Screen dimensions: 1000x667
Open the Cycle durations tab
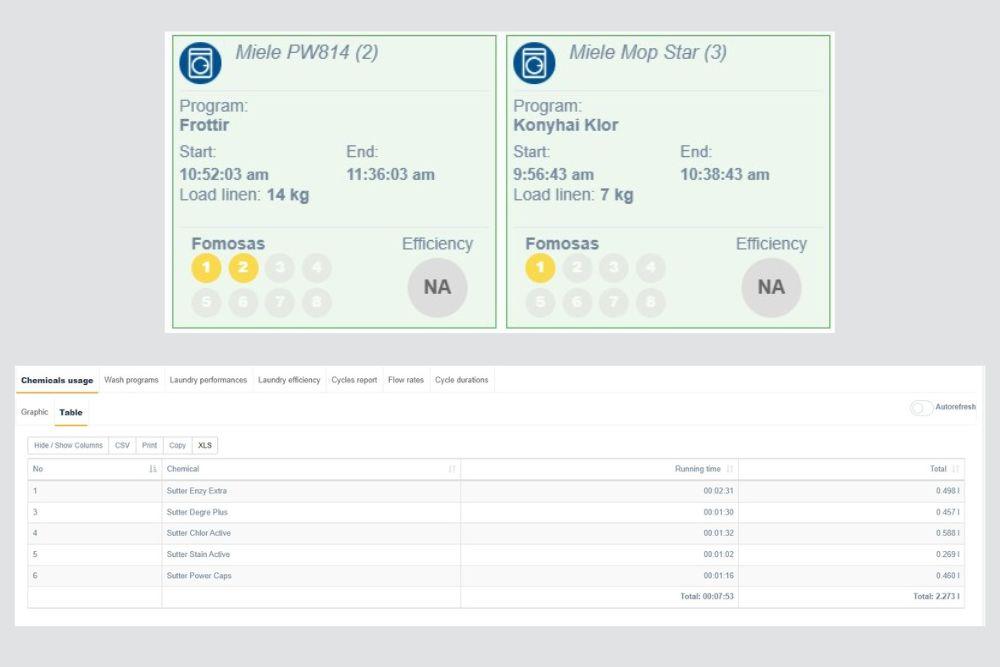click(462, 380)
